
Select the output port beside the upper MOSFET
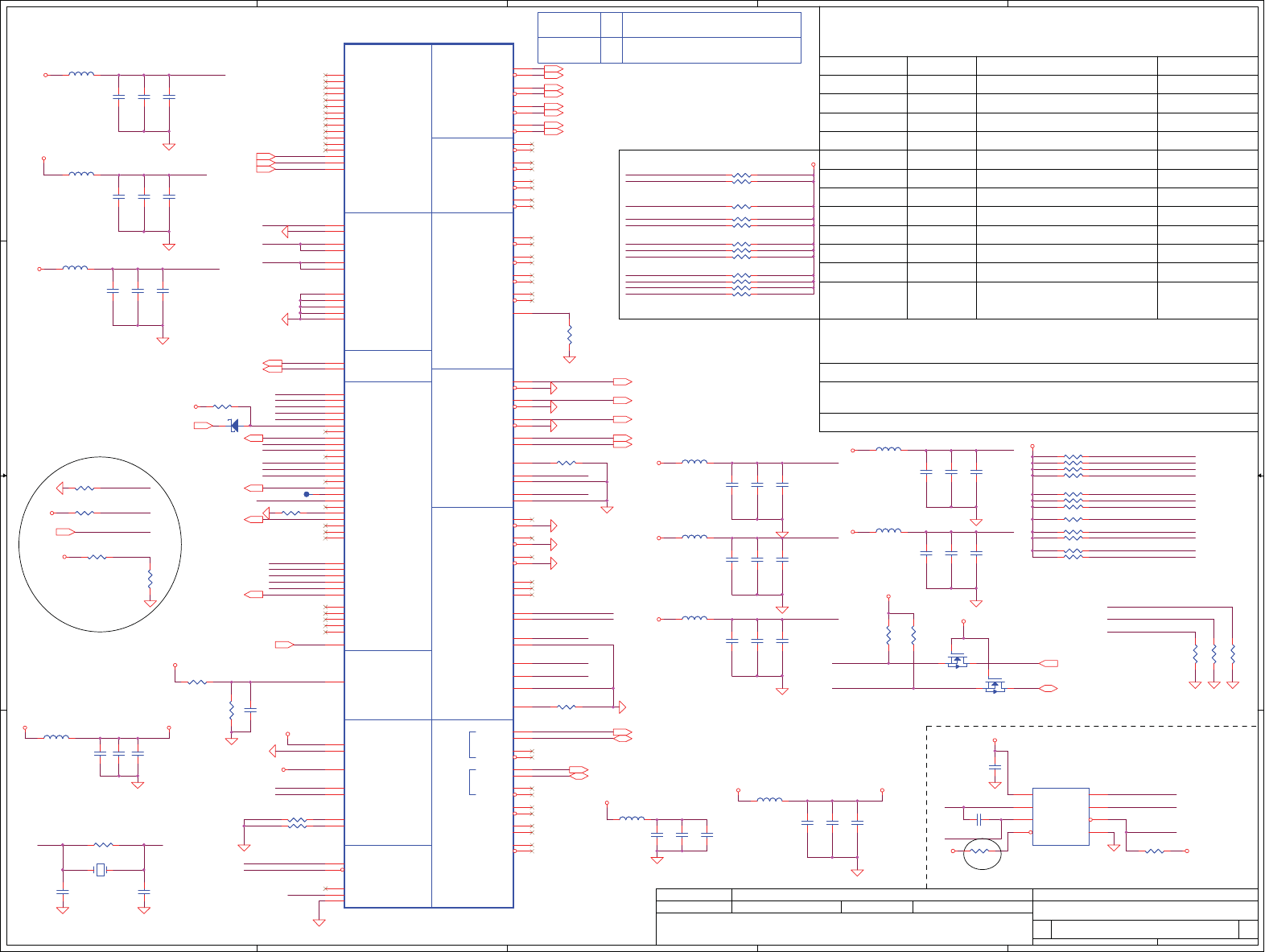[x=1049, y=664]
